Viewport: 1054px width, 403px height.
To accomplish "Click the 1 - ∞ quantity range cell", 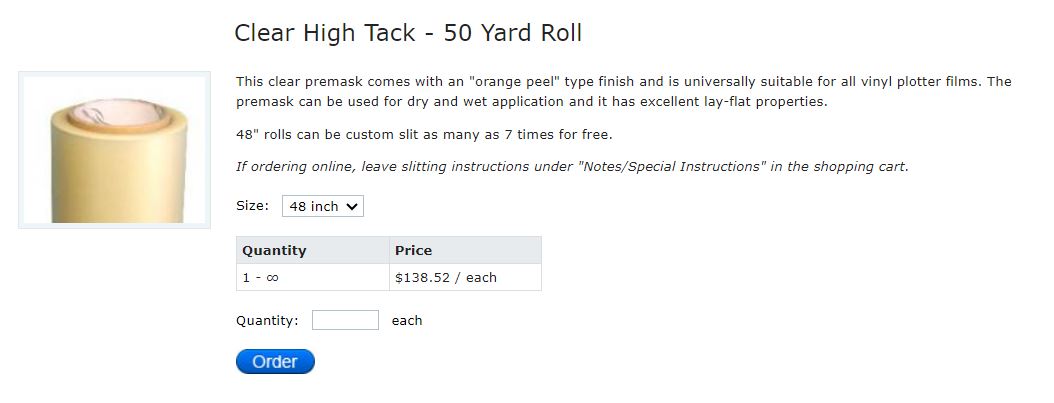I will [313, 277].
